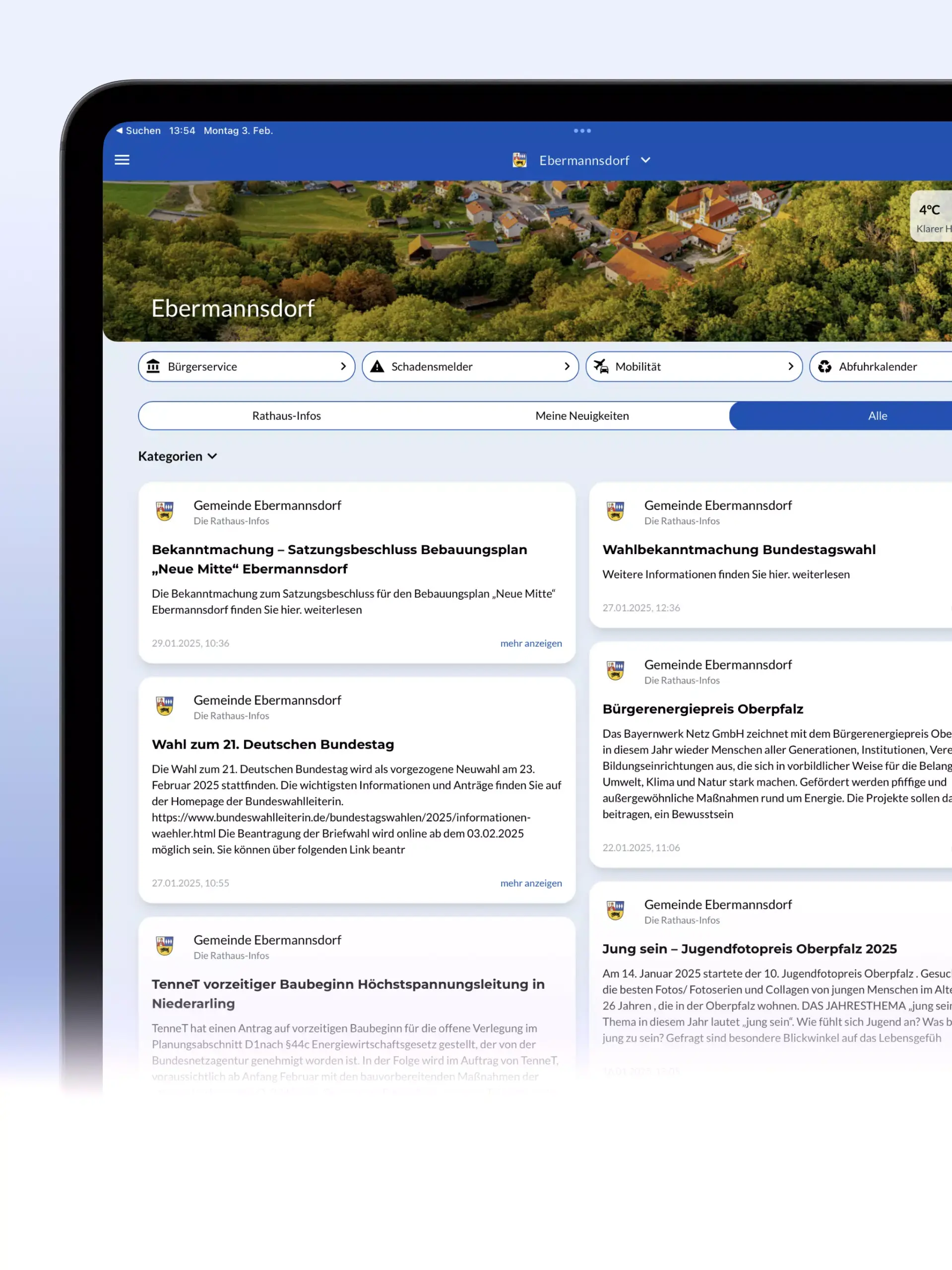Tap the Suchen back arrow in the status bar
This screenshot has width=952, height=1270.
pos(138,130)
